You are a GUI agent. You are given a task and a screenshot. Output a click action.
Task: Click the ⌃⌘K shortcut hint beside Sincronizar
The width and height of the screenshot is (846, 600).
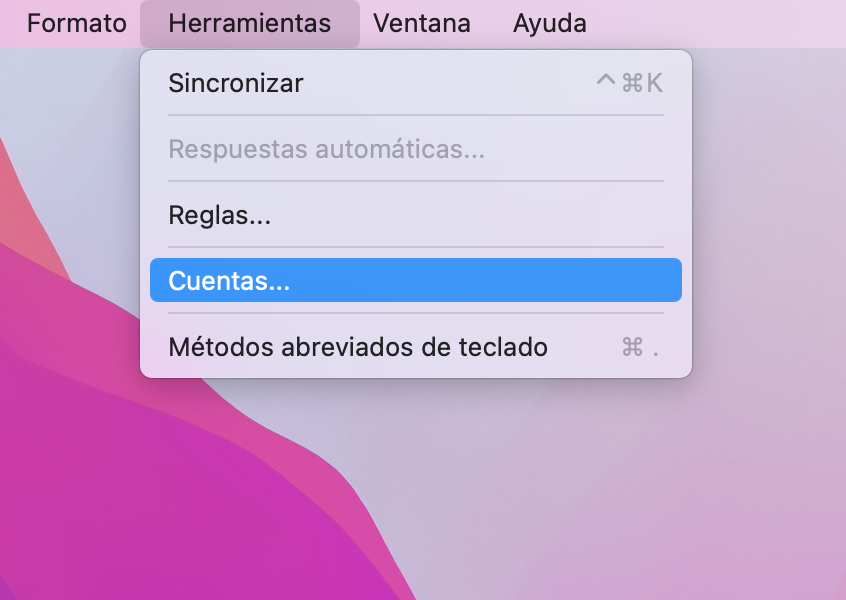[x=630, y=83]
